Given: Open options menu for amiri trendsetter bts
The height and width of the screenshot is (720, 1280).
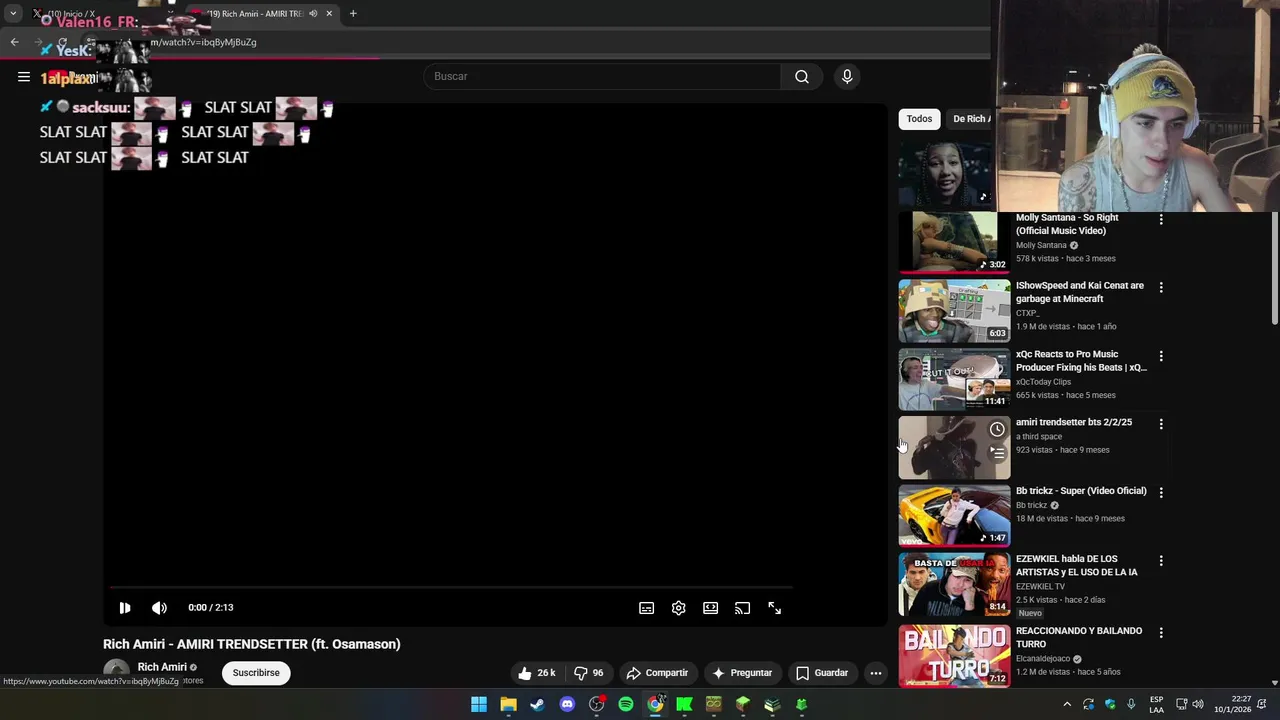Looking at the screenshot, I should click(1161, 424).
